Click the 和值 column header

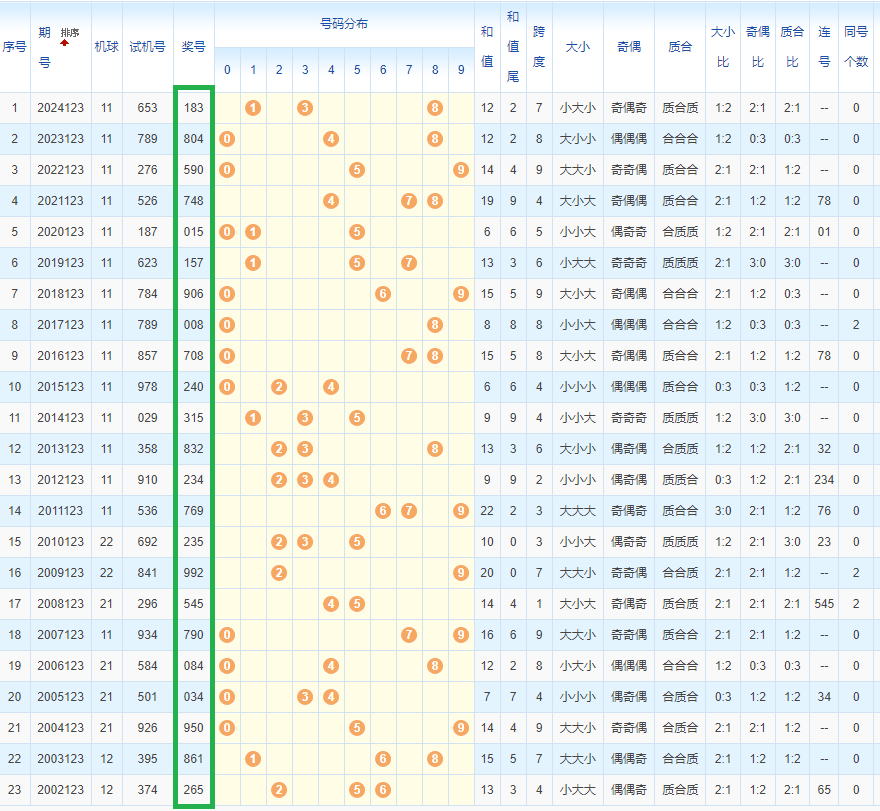tap(487, 47)
